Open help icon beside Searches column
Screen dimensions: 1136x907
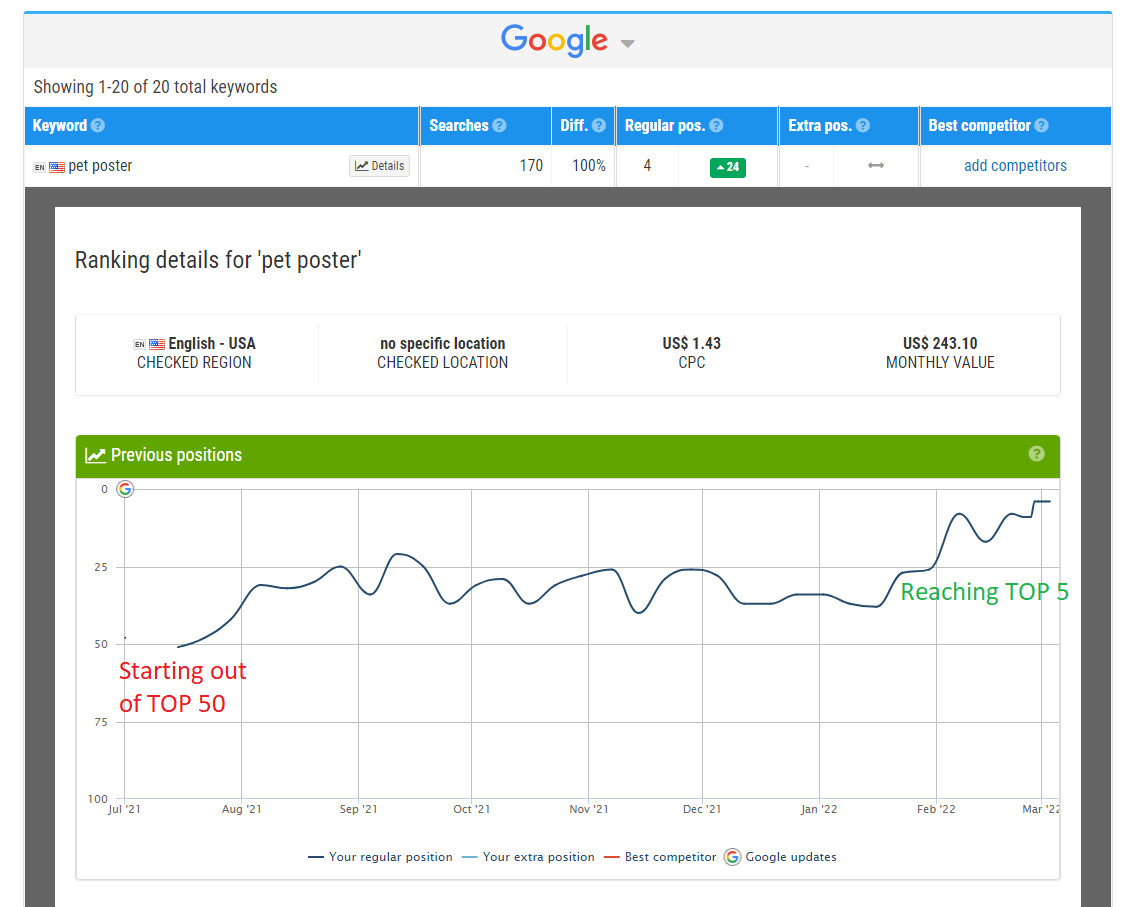point(499,125)
